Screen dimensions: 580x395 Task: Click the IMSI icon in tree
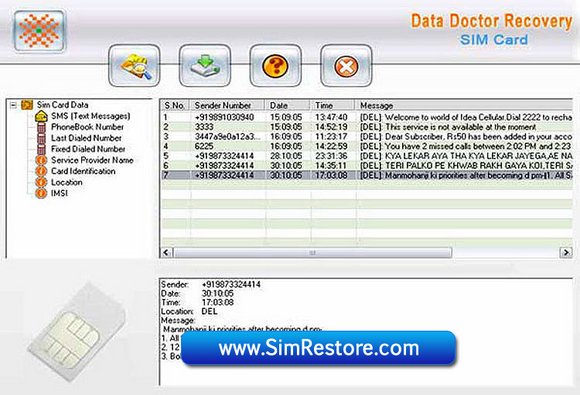[41, 193]
